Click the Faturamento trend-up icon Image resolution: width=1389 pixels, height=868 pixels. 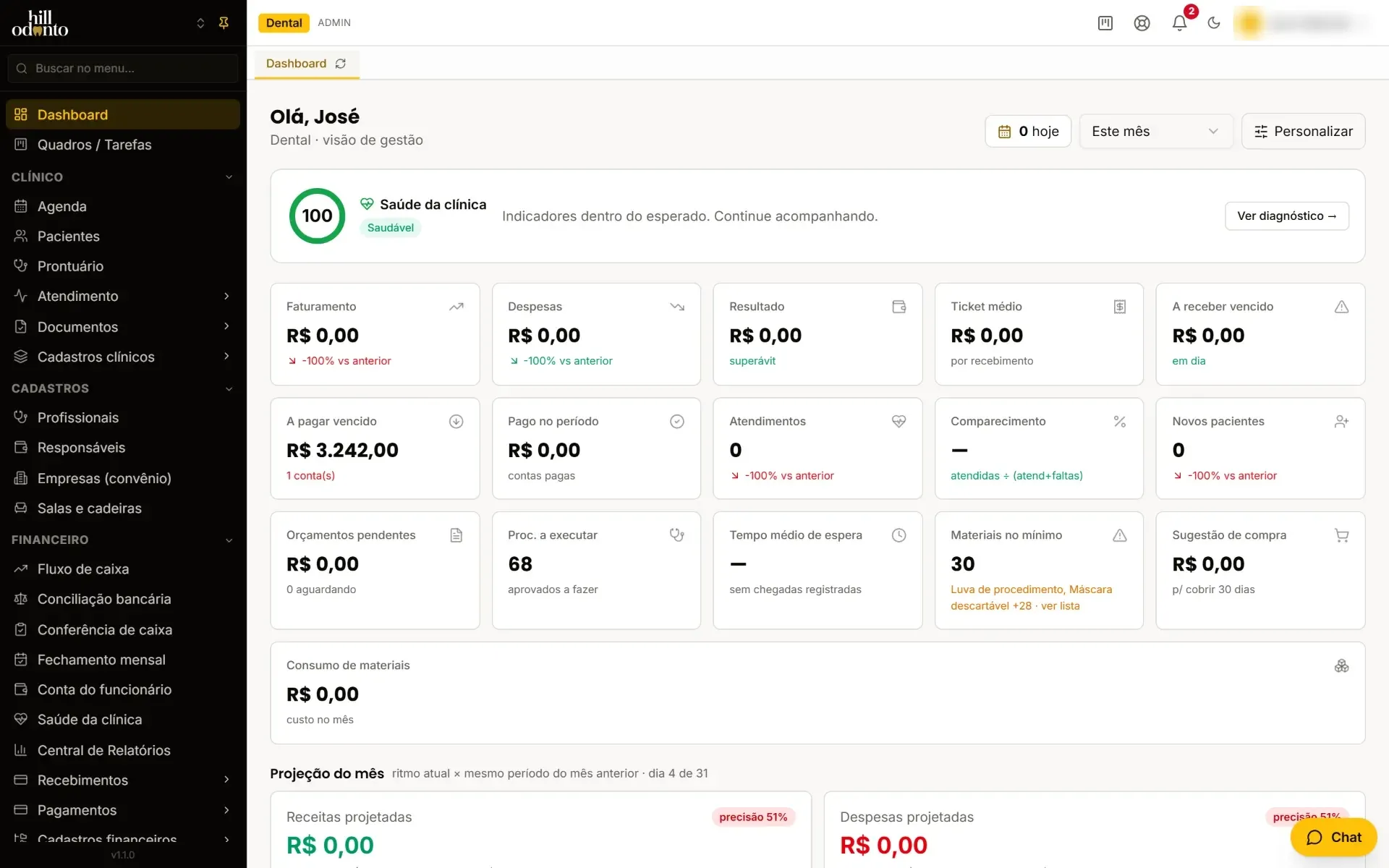point(456,307)
